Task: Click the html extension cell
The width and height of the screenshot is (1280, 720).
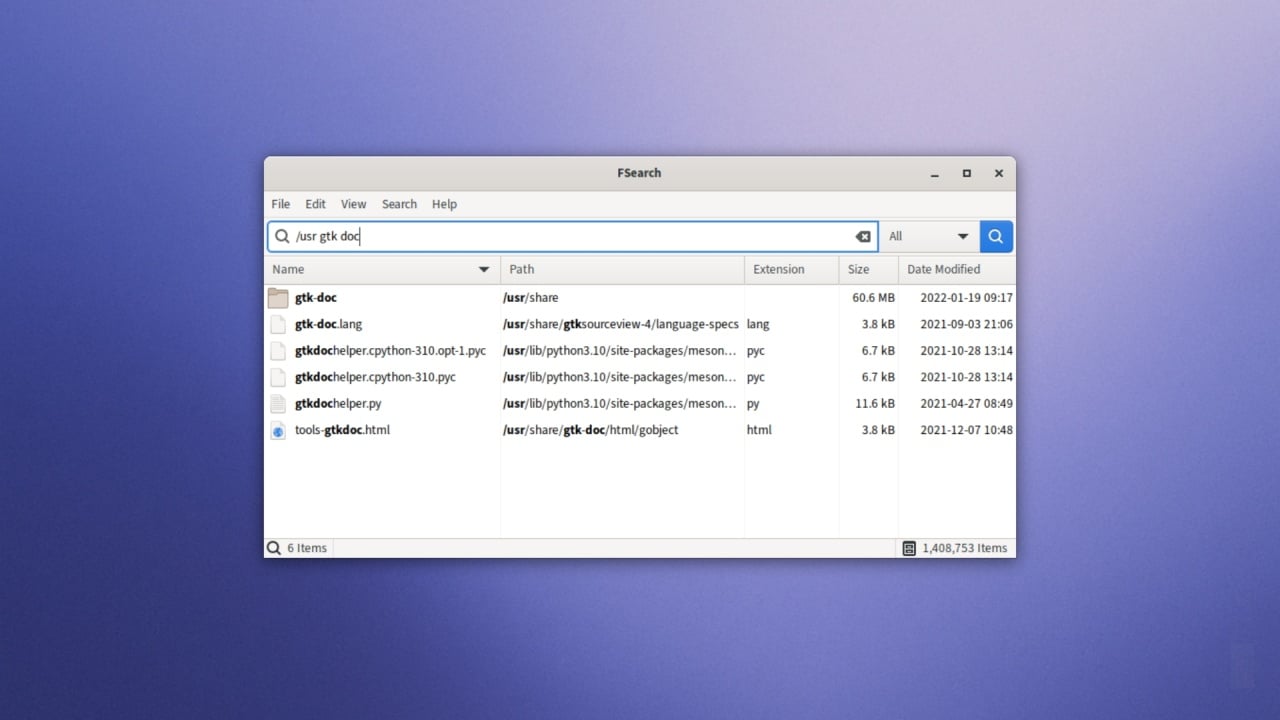Action: (759, 430)
